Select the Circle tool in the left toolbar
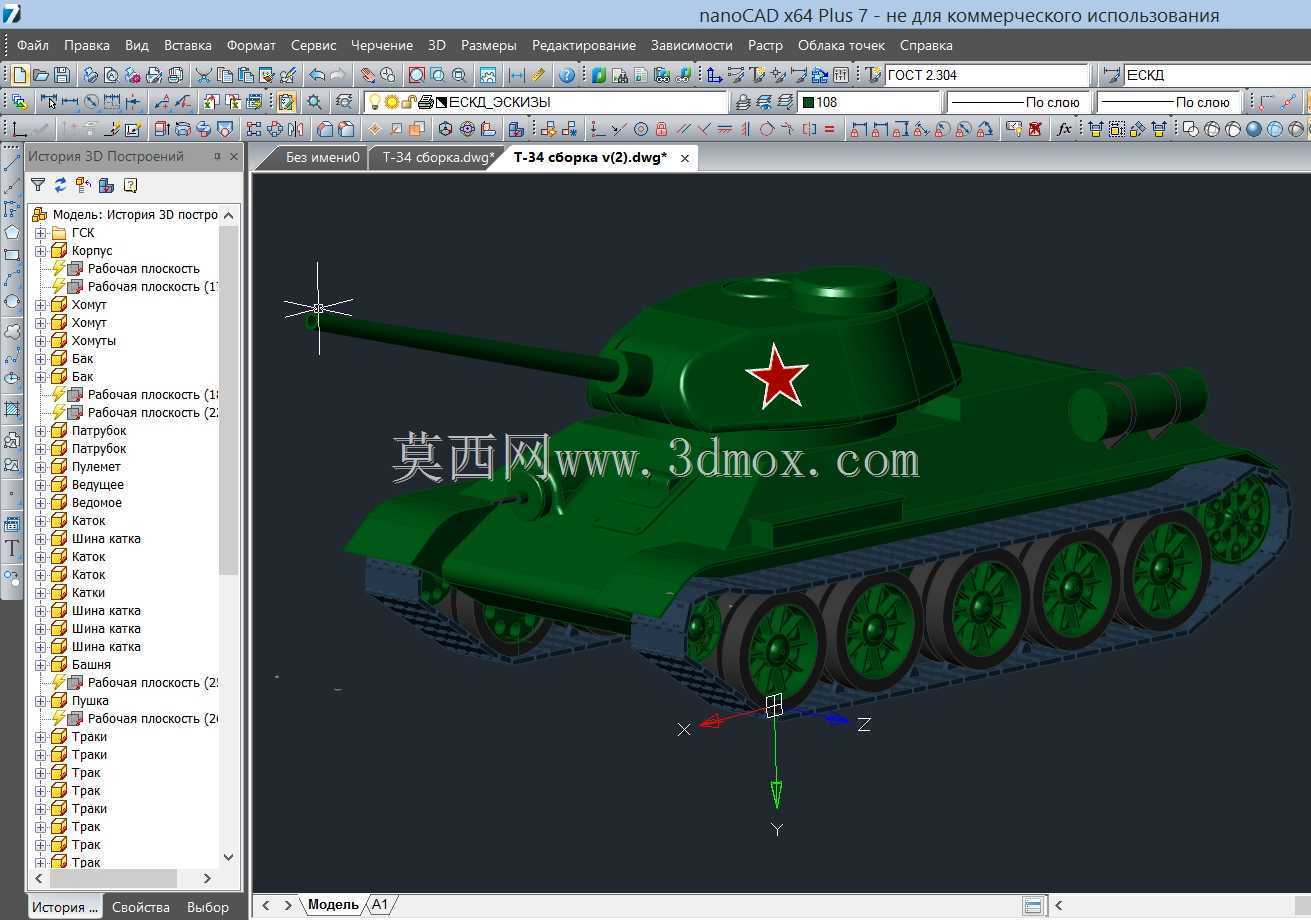This screenshot has width=1311, height=920. tap(12, 302)
